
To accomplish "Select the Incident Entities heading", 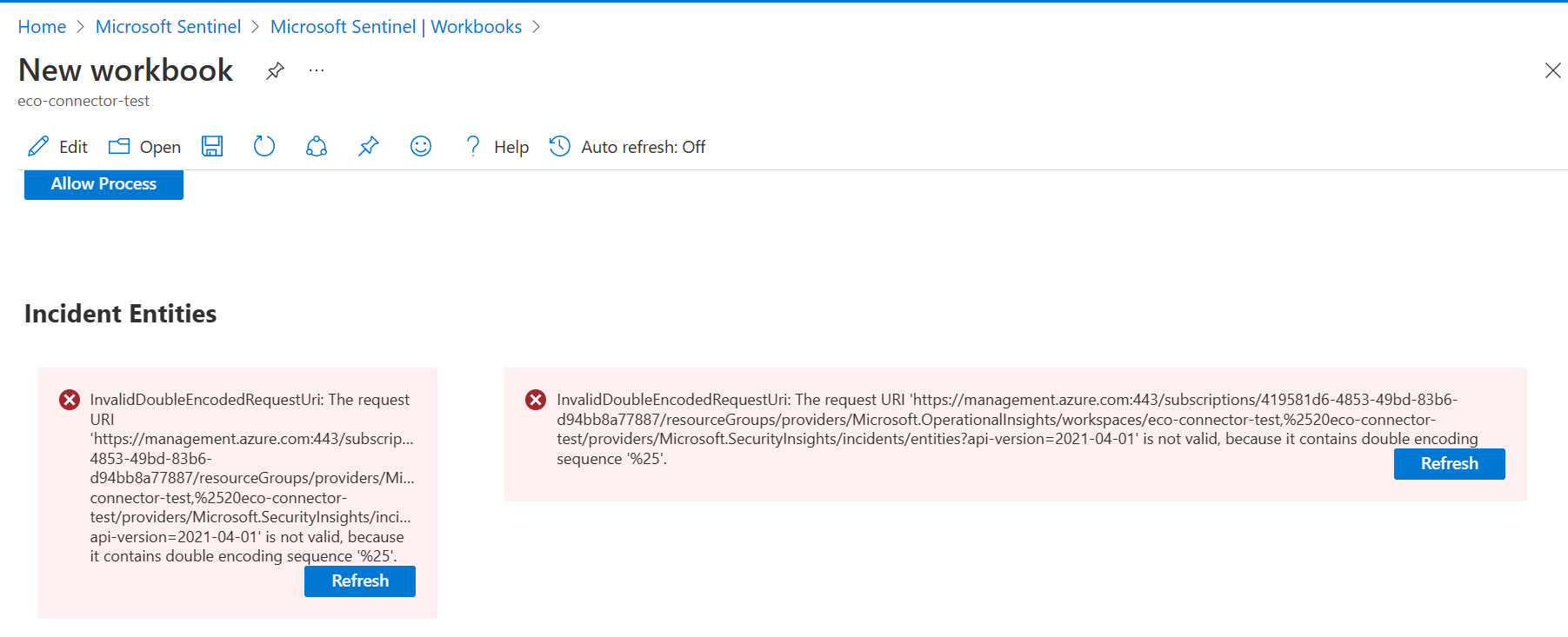I will click(120, 314).
